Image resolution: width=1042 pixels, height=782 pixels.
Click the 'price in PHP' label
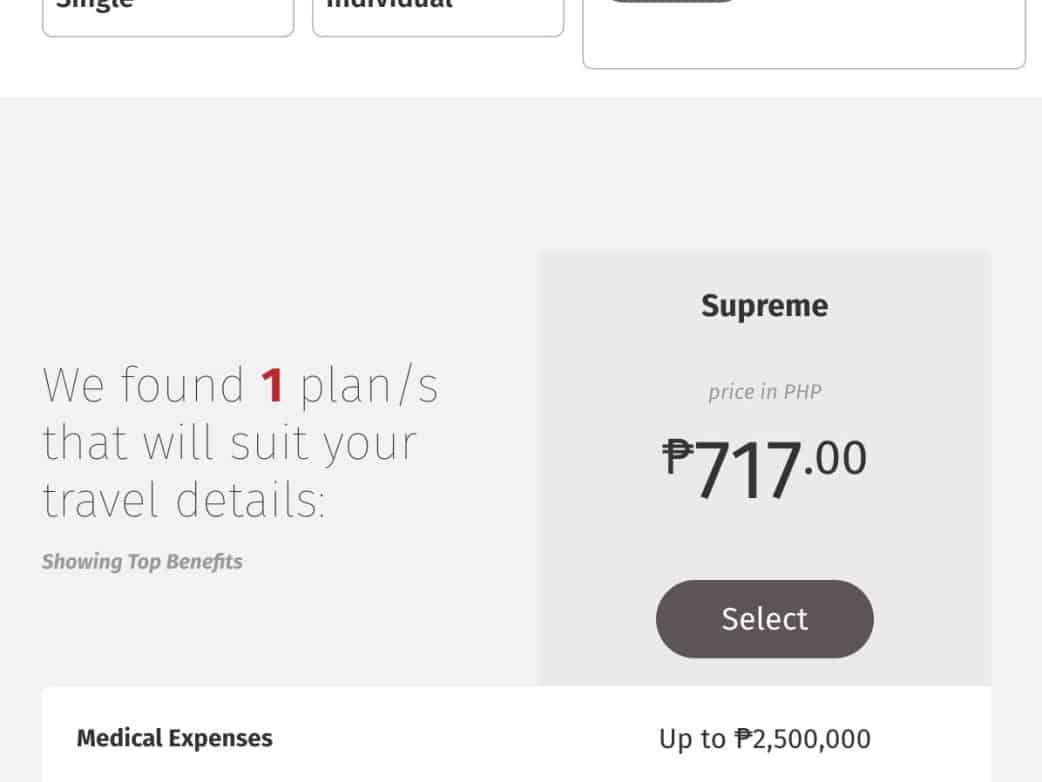(764, 392)
